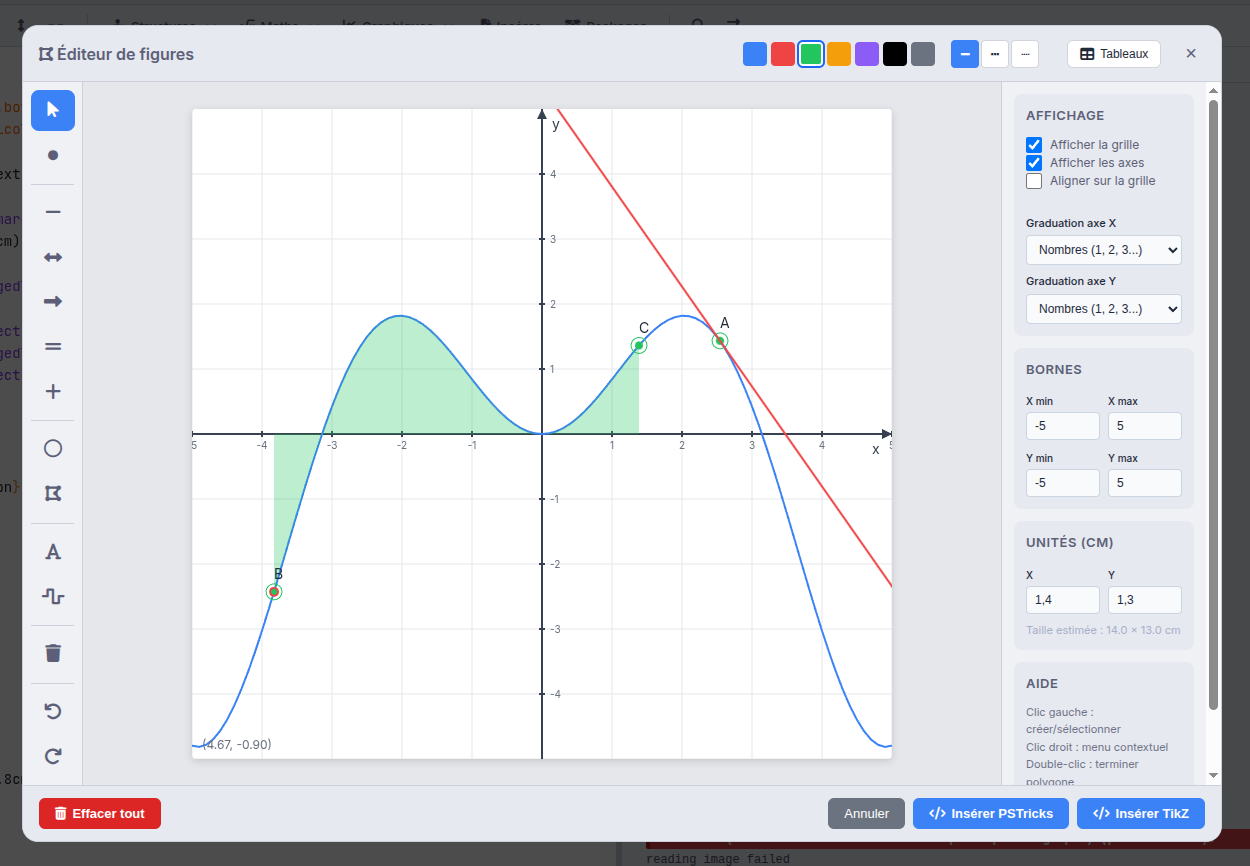Pick the circle drawing tool
The height and width of the screenshot is (866, 1250).
[52, 448]
